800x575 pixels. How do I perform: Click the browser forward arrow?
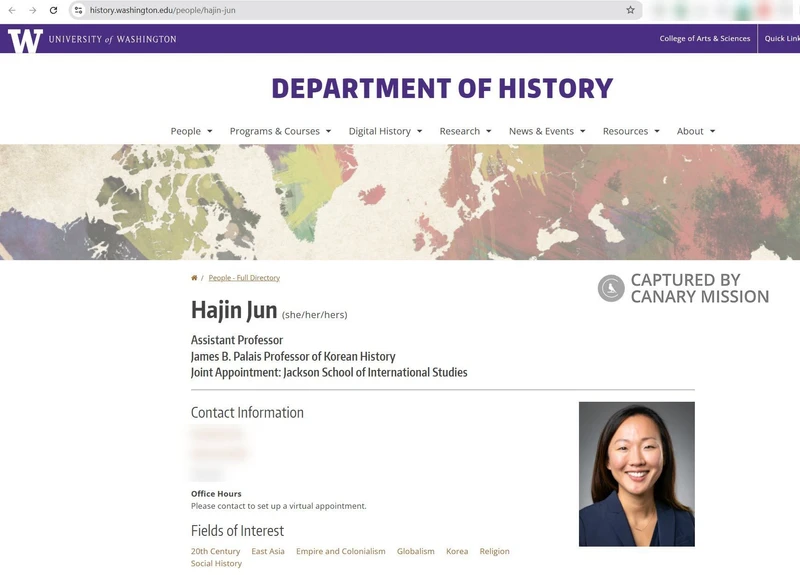pyautogui.click(x=32, y=10)
